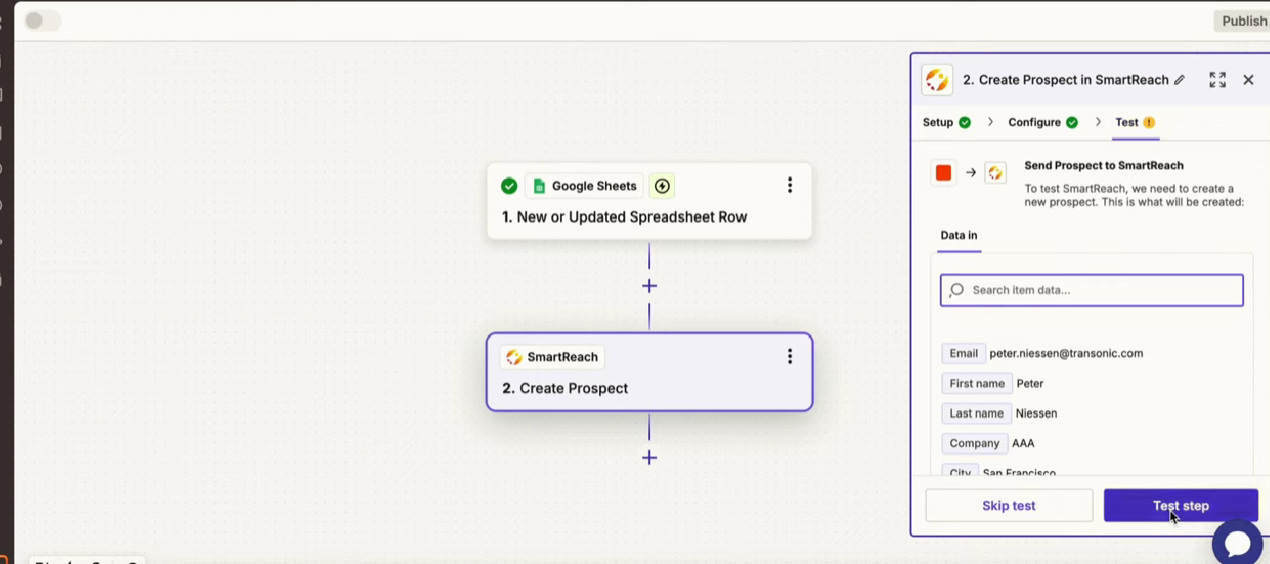Click the Email field label
The height and width of the screenshot is (564, 1270).
click(964, 353)
